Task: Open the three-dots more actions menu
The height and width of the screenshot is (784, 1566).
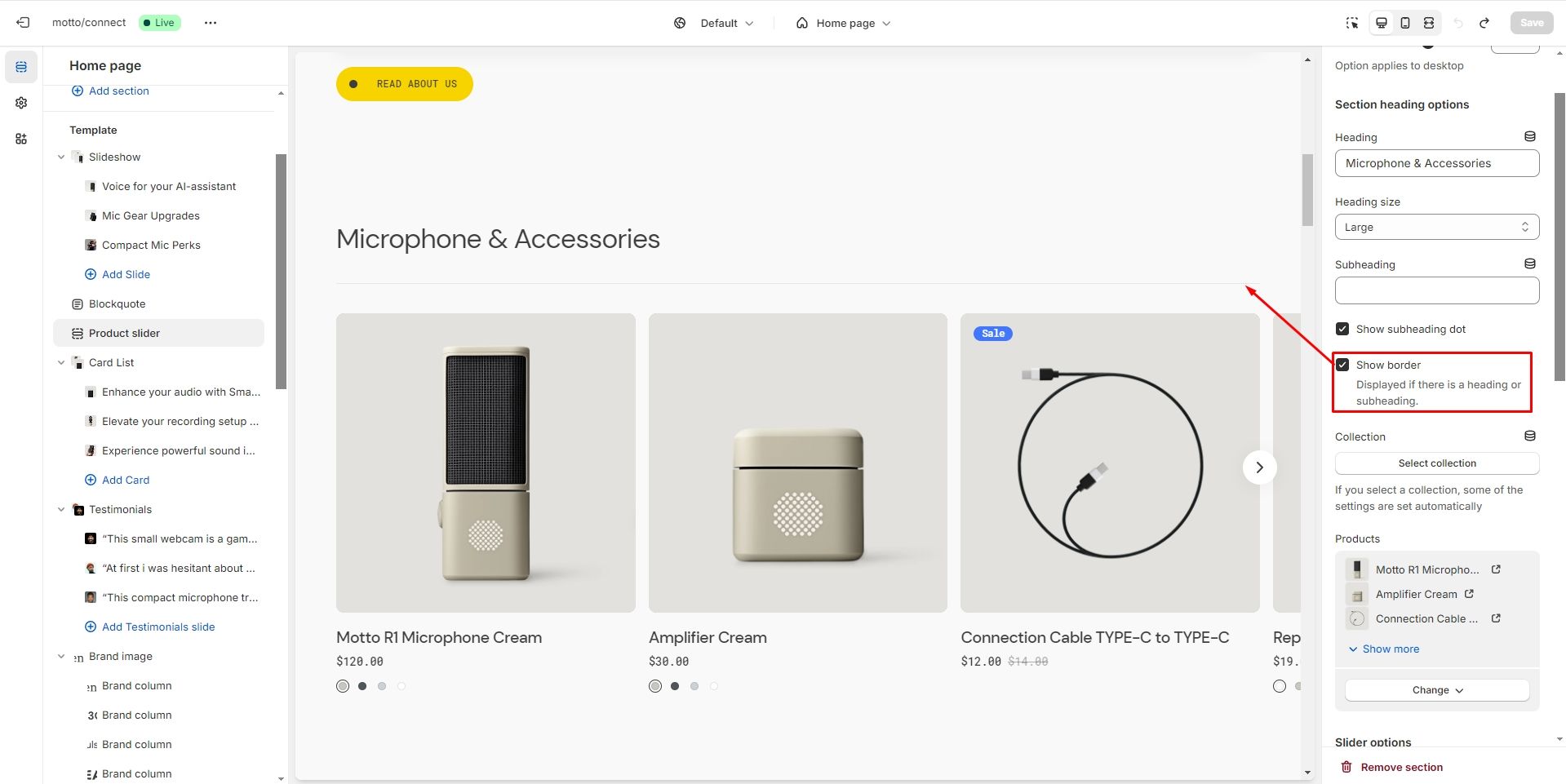Action: (x=211, y=23)
